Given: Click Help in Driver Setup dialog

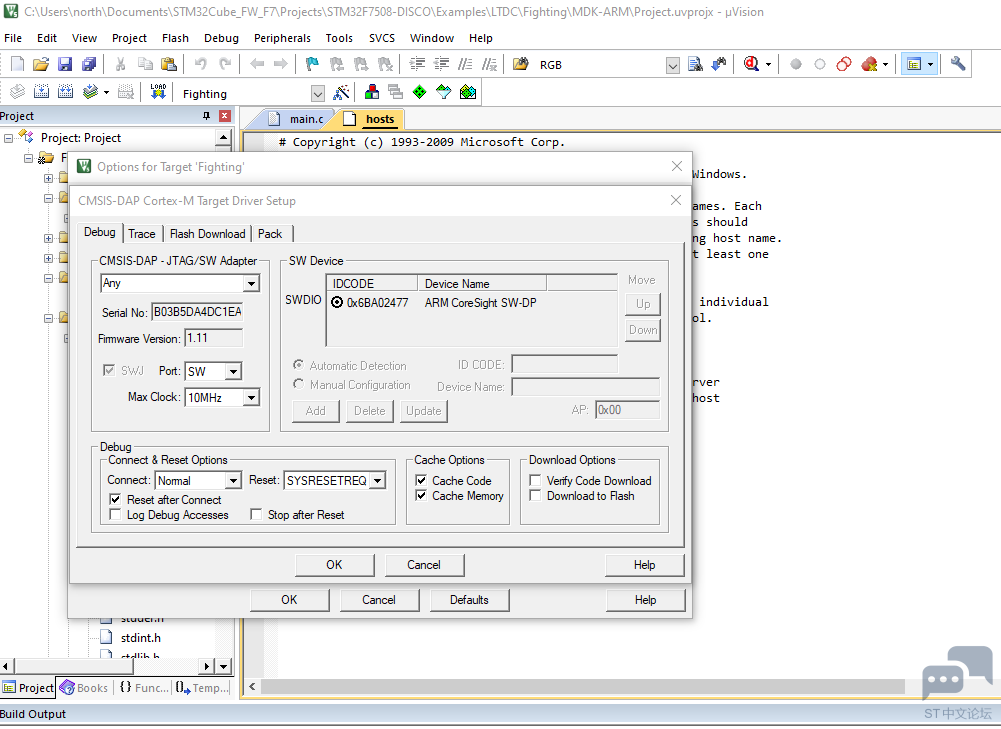Looking at the screenshot, I should click(x=645, y=565).
